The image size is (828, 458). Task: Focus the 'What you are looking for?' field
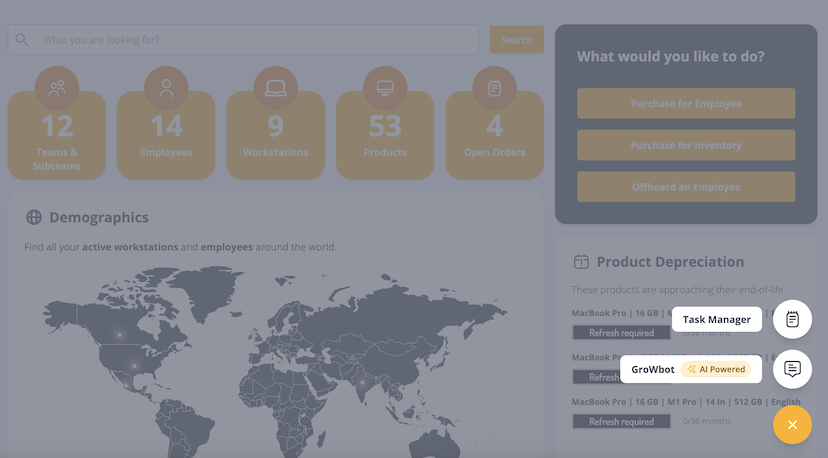[x=255, y=40]
